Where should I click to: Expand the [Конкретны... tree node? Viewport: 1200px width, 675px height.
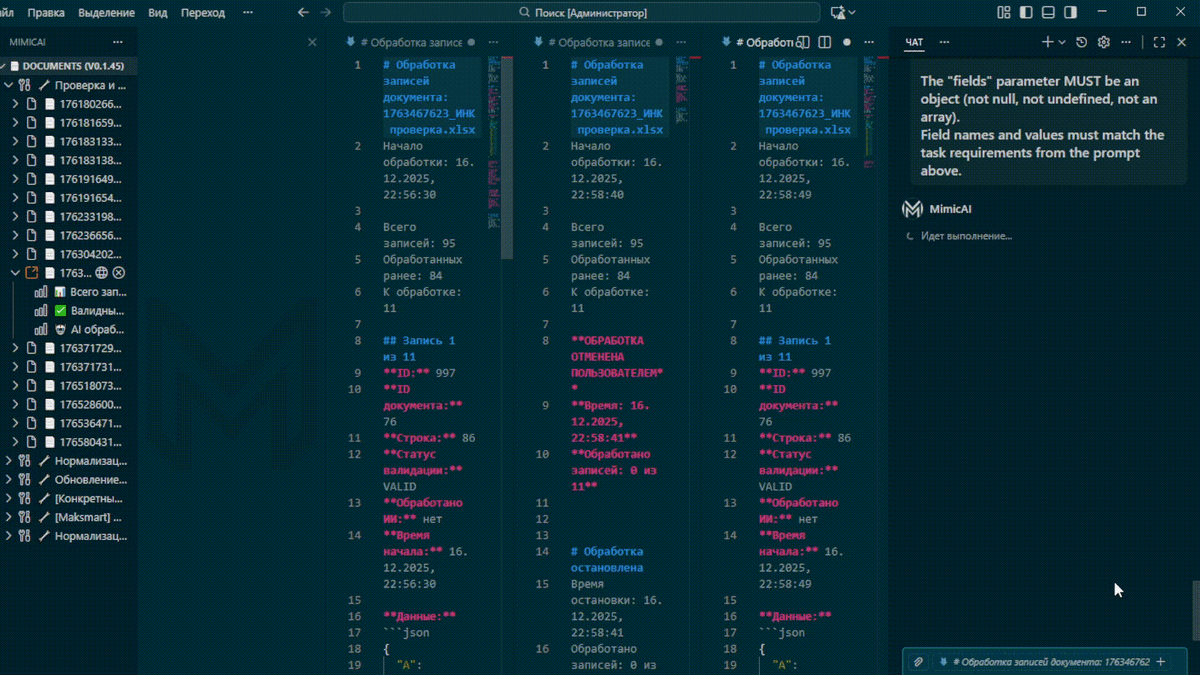pyautogui.click(x=9, y=498)
